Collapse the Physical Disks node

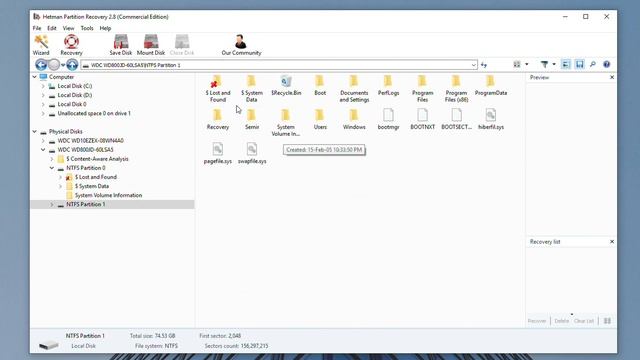coord(35,131)
